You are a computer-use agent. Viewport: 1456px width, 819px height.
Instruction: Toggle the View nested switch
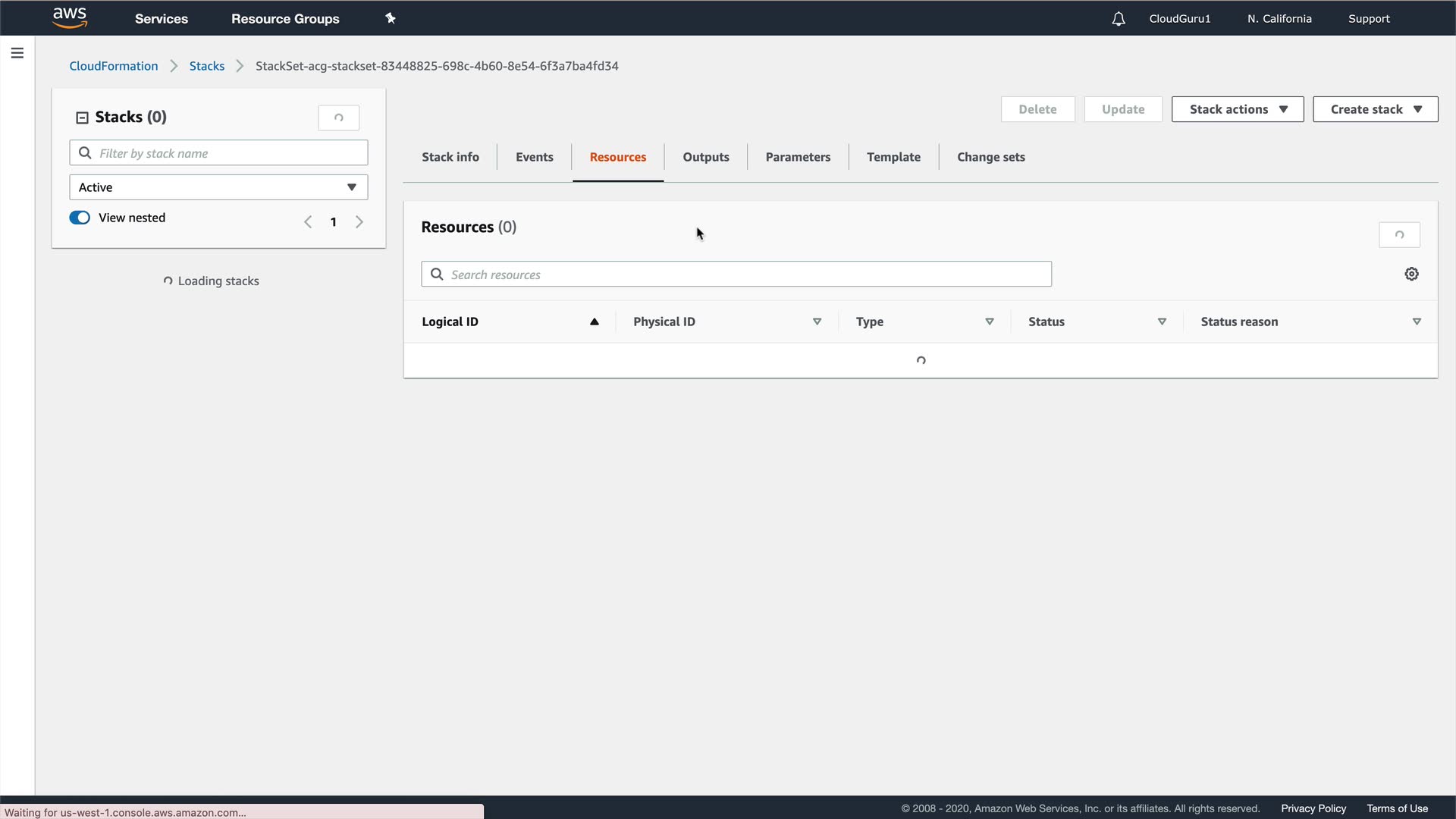pos(80,218)
